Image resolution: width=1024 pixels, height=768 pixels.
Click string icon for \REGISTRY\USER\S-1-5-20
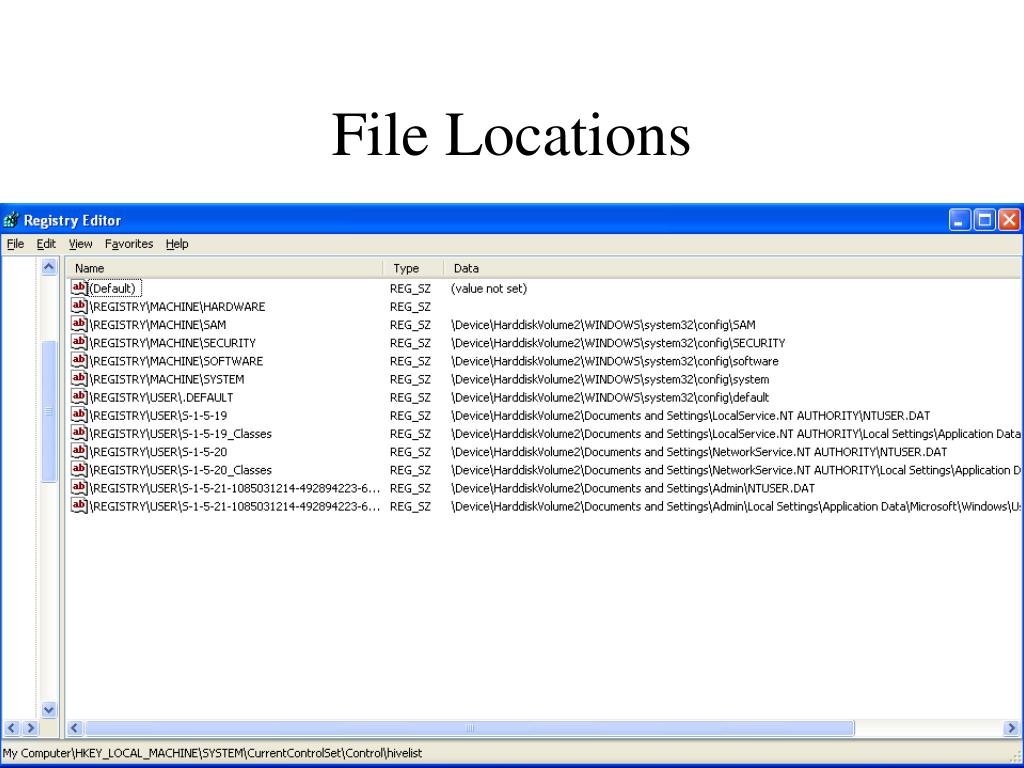[x=79, y=452]
